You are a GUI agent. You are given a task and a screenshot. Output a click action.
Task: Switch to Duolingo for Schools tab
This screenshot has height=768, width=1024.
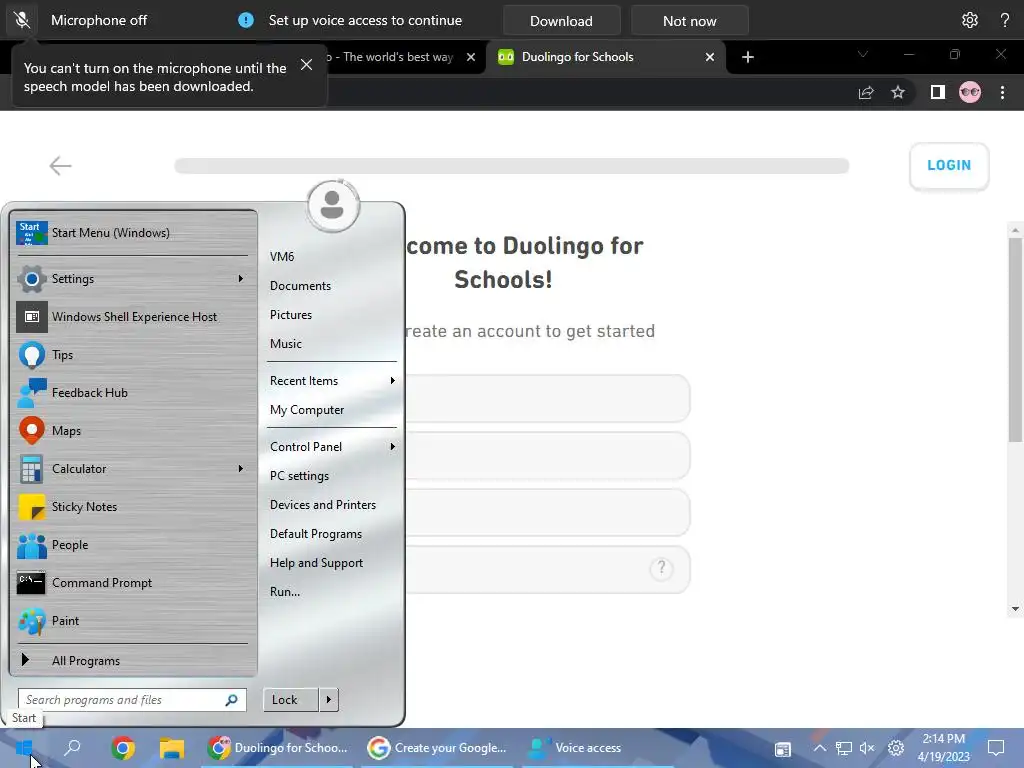(605, 57)
